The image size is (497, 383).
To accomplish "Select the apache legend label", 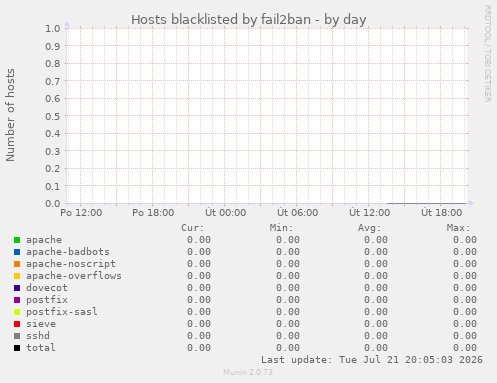I will point(44,240).
